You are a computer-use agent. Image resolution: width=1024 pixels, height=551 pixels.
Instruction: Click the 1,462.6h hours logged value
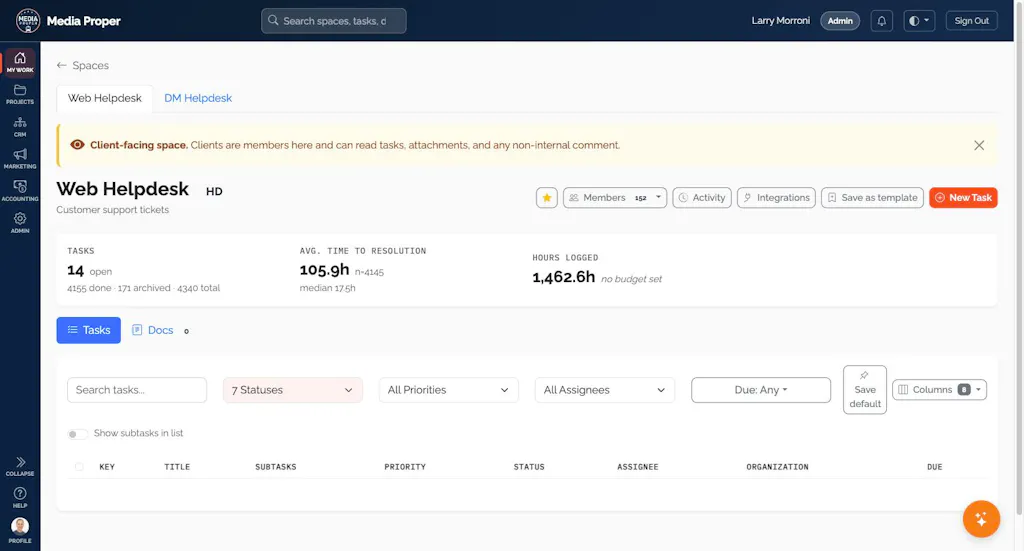(564, 277)
